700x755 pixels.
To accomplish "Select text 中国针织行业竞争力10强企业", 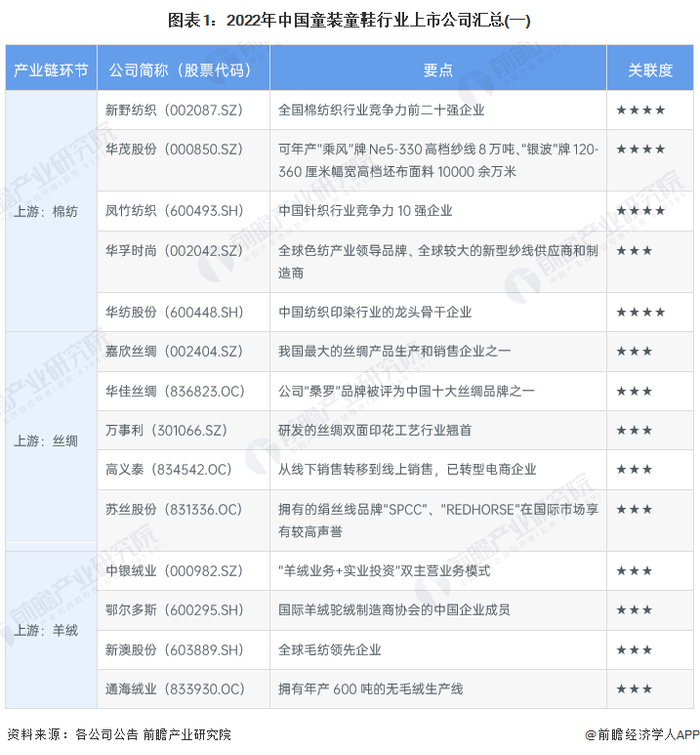I will pyautogui.click(x=365, y=211).
